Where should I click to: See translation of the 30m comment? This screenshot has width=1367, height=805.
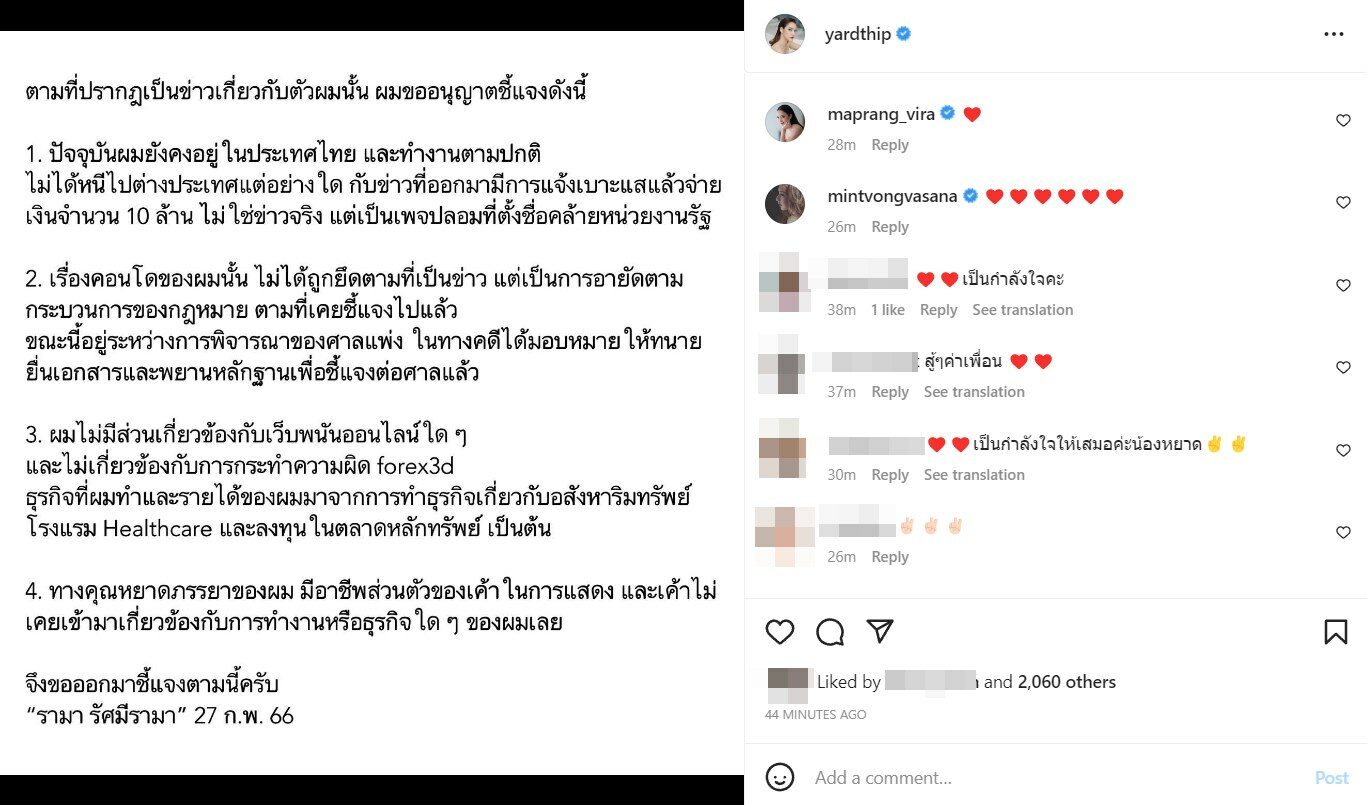tap(974, 475)
